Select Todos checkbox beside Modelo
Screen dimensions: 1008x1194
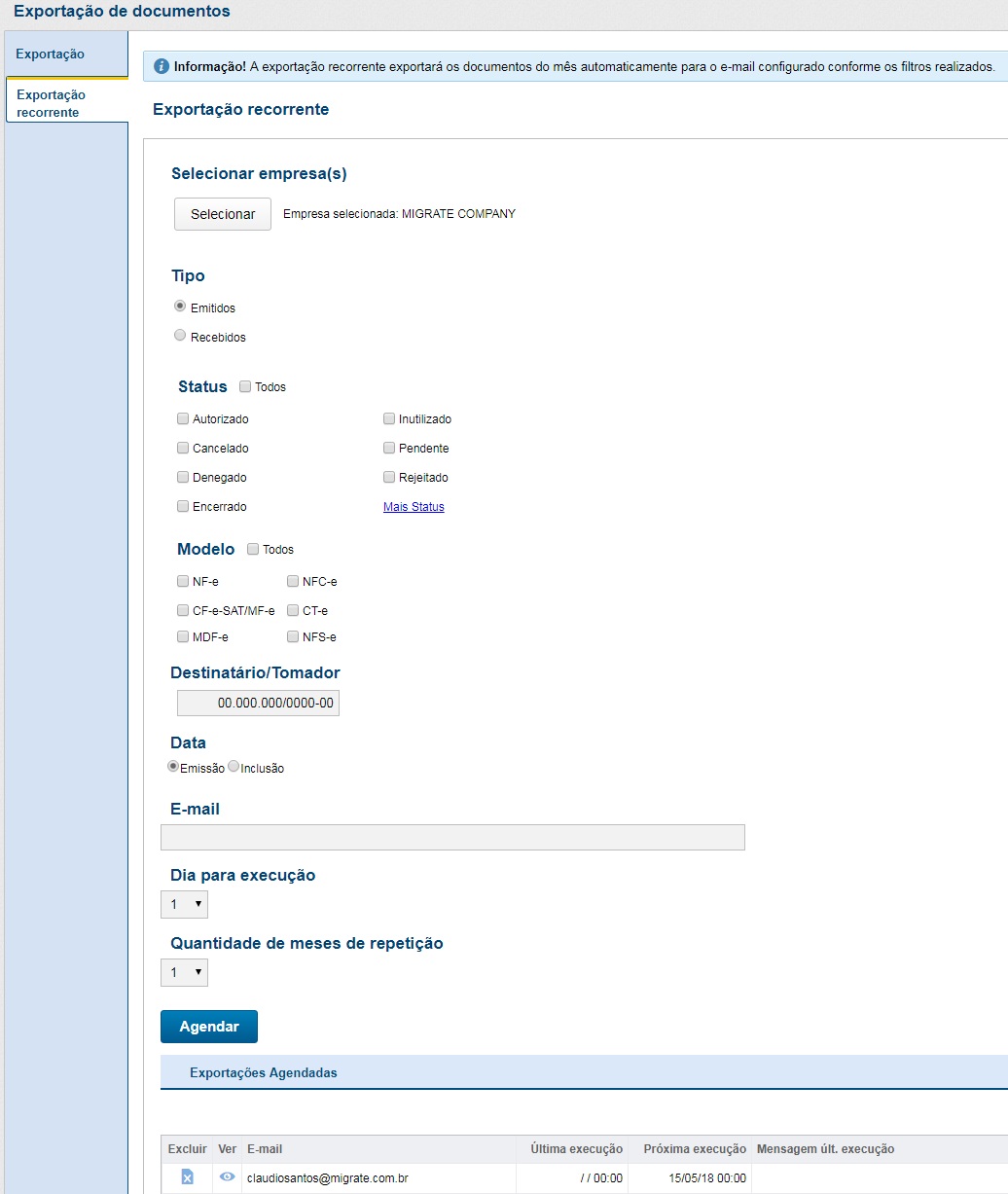253,549
